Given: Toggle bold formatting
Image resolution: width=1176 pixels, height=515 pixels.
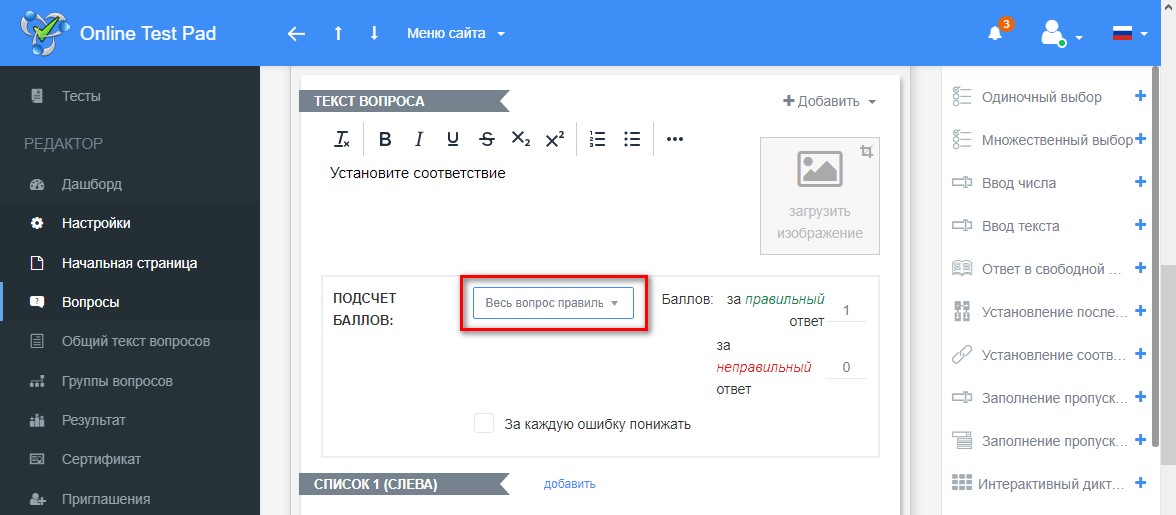Looking at the screenshot, I should [385, 139].
